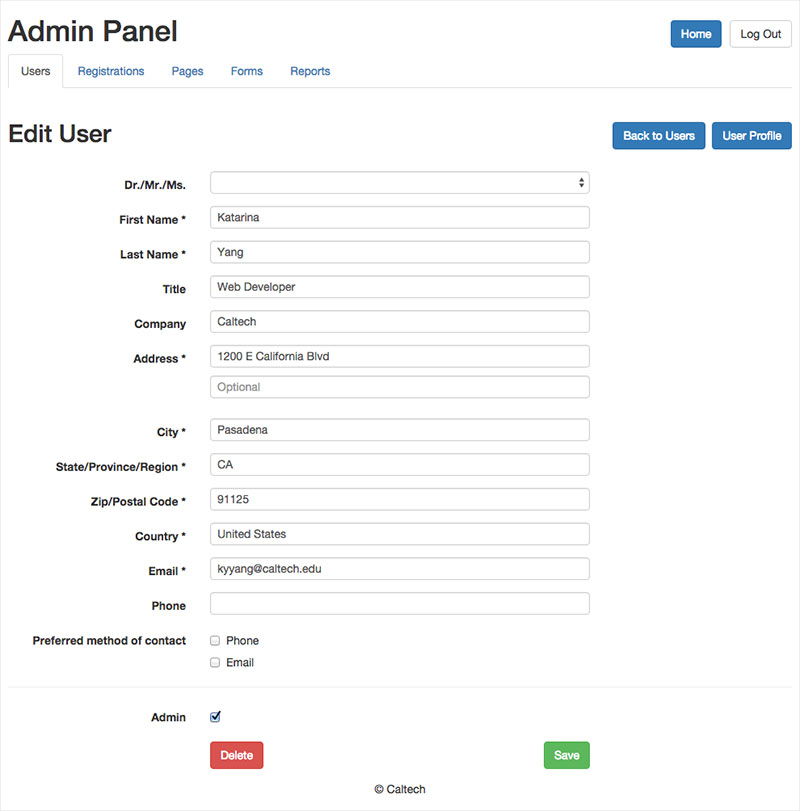Viewport: 800px width, 811px height.
Task: Check the Phone contact method checkbox
Action: 215,641
